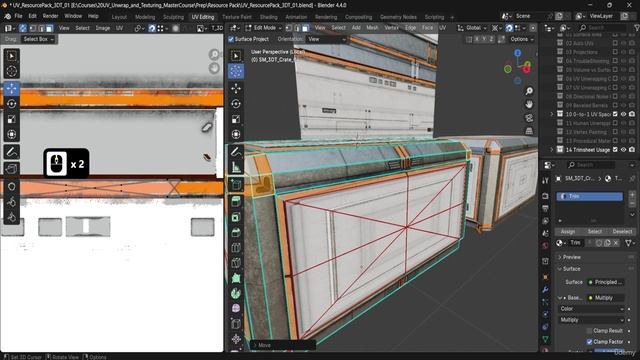Enable face select mode in 3D viewport
Viewport: 640px width, 360px height.
pos(305,28)
